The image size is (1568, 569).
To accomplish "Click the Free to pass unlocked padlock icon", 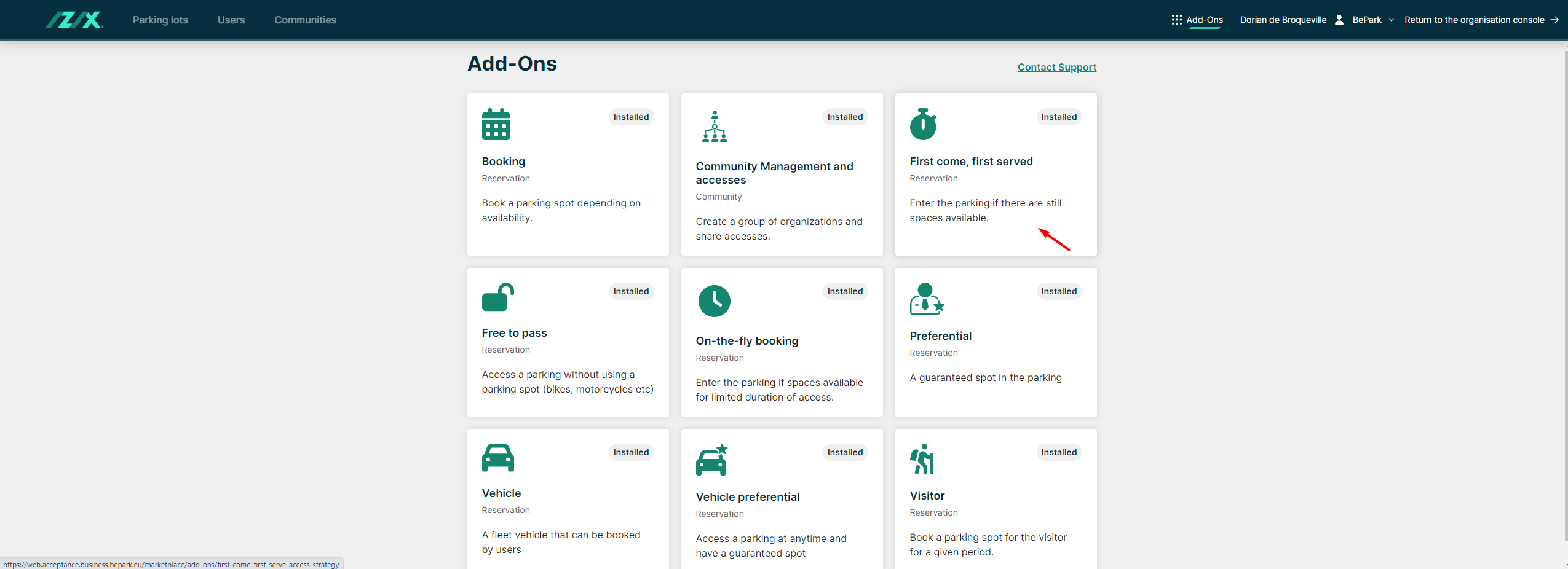I will pyautogui.click(x=497, y=297).
